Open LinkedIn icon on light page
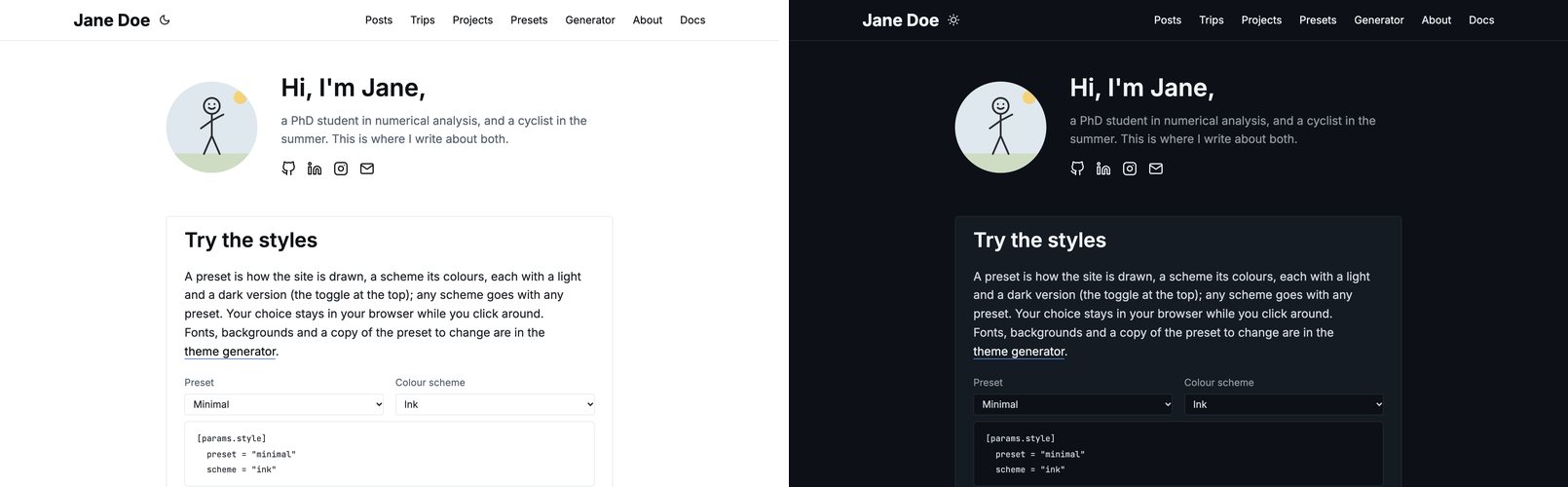The height and width of the screenshot is (487, 1568). pos(315,169)
